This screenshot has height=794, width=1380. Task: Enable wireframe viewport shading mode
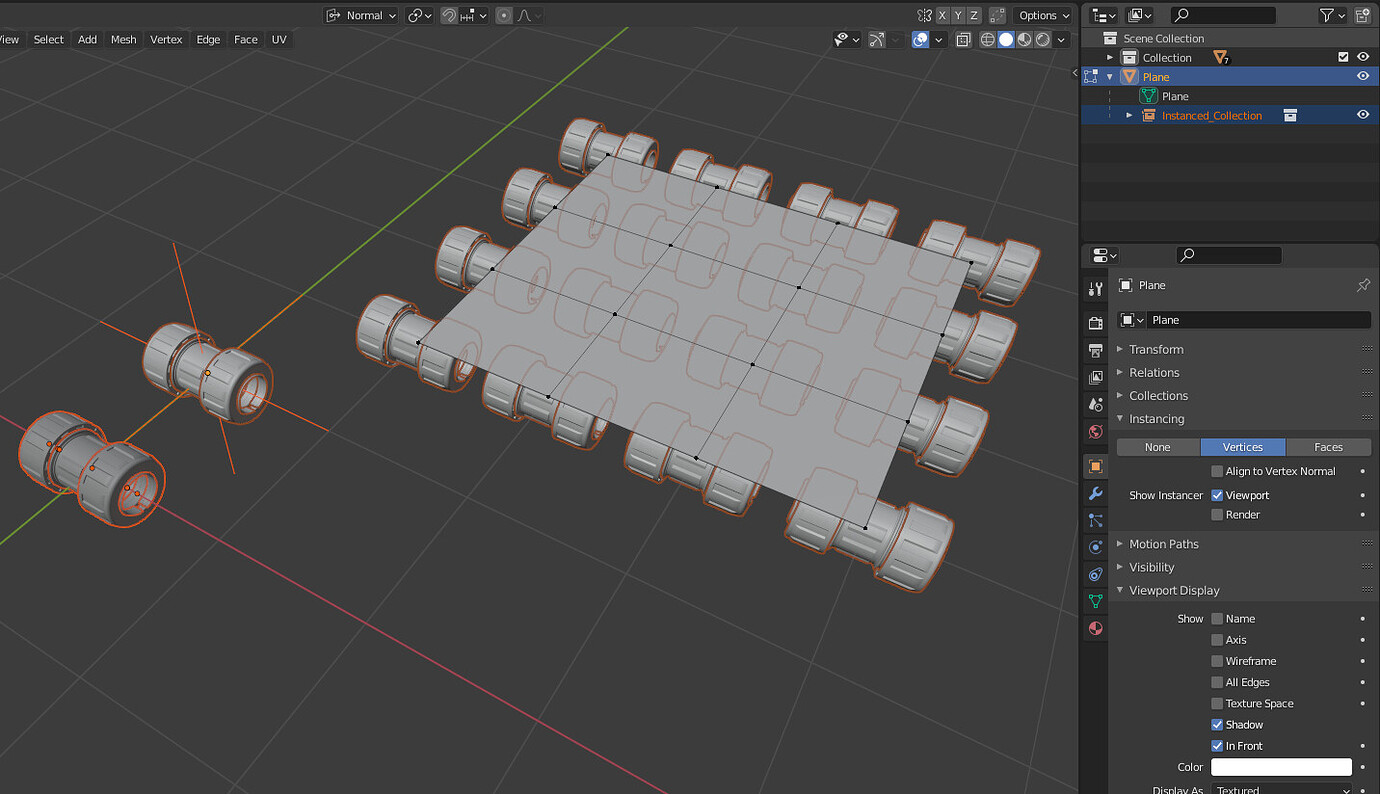(x=987, y=39)
